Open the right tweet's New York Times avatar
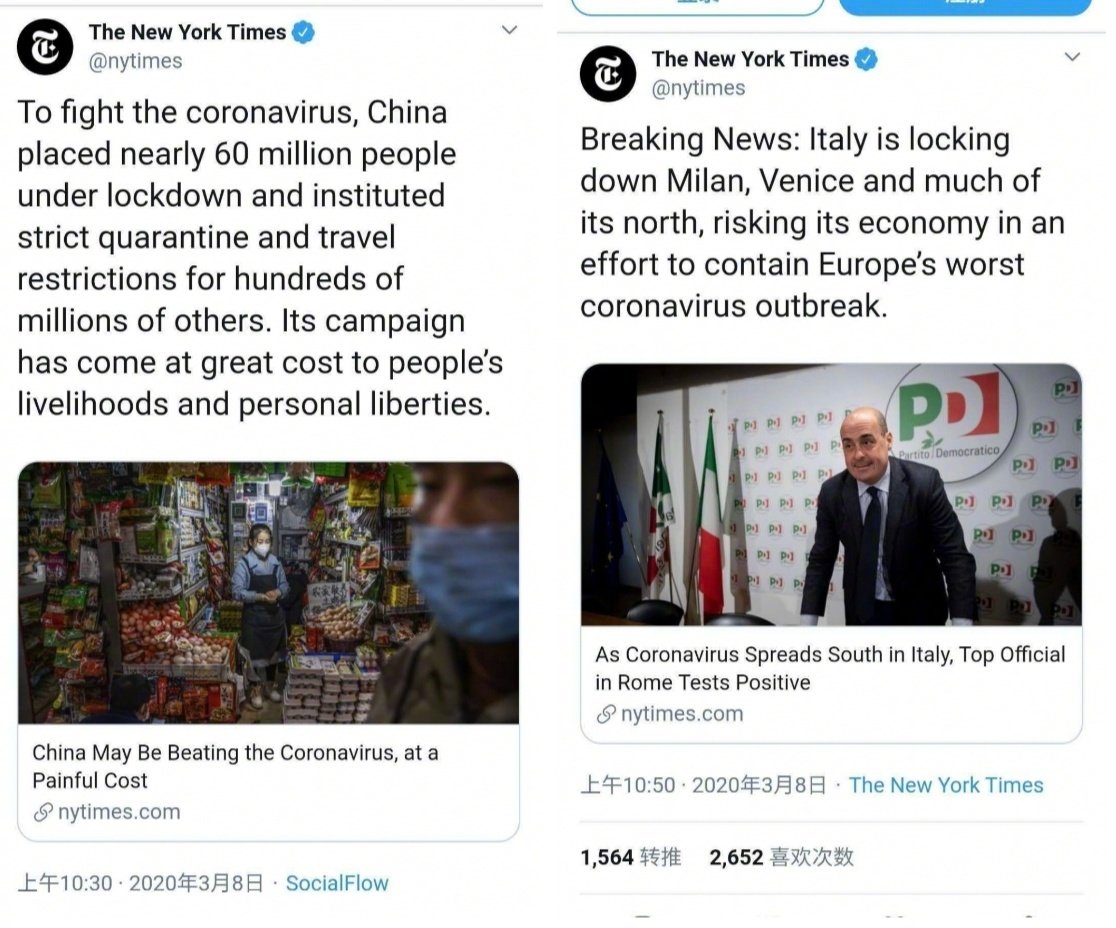The width and height of the screenshot is (1116, 928). pos(608,74)
